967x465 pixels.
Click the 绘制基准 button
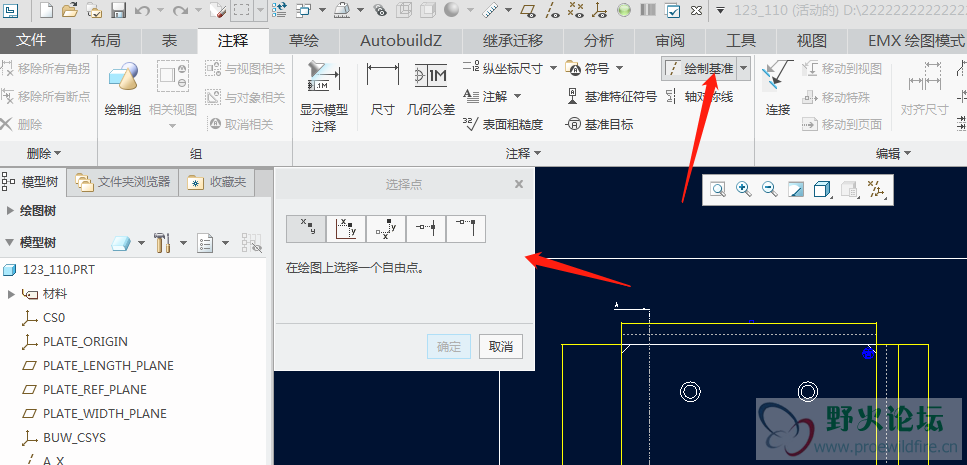tap(699, 68)
